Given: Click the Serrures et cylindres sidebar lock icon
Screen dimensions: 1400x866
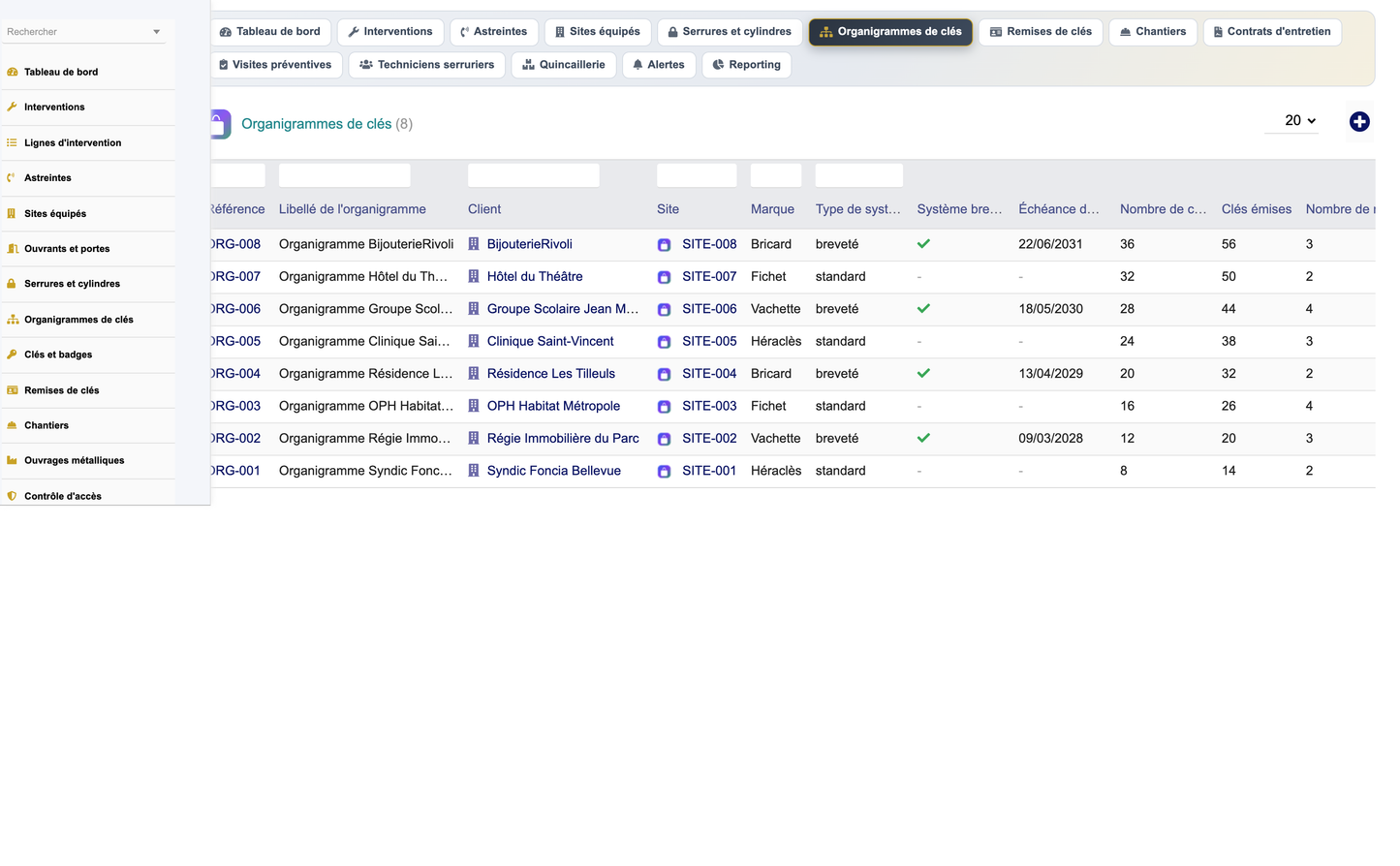Looking at the screenshot, I should coord(12,284).
